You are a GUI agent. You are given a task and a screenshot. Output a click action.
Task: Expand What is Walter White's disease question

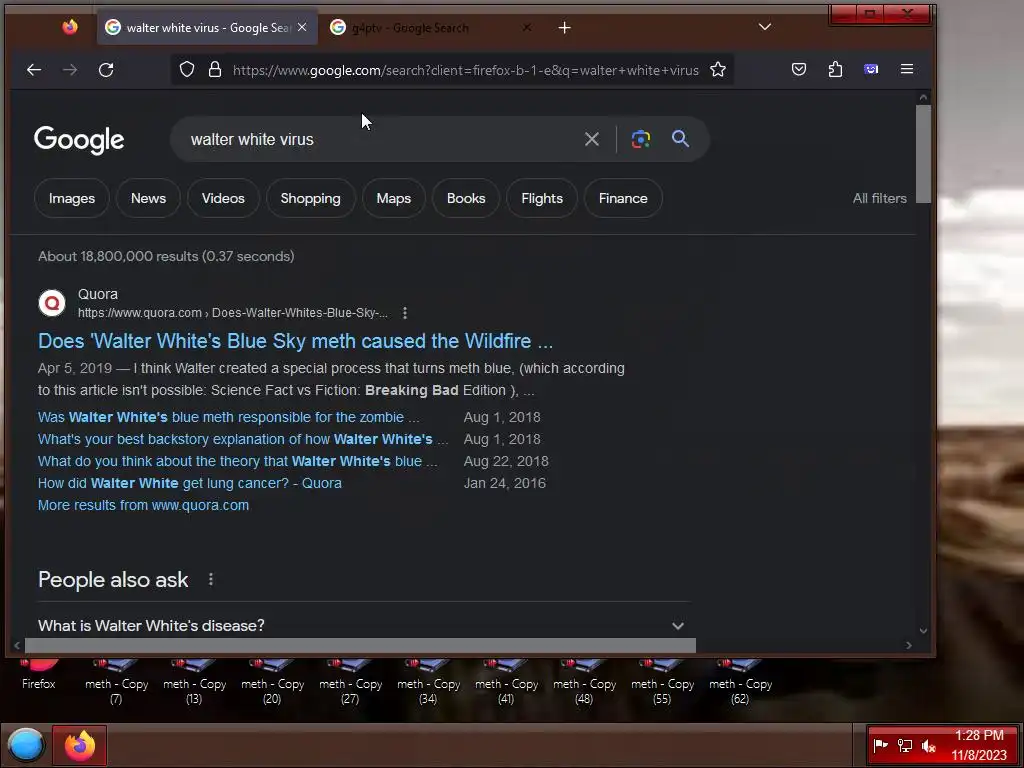tap(363, 626)
